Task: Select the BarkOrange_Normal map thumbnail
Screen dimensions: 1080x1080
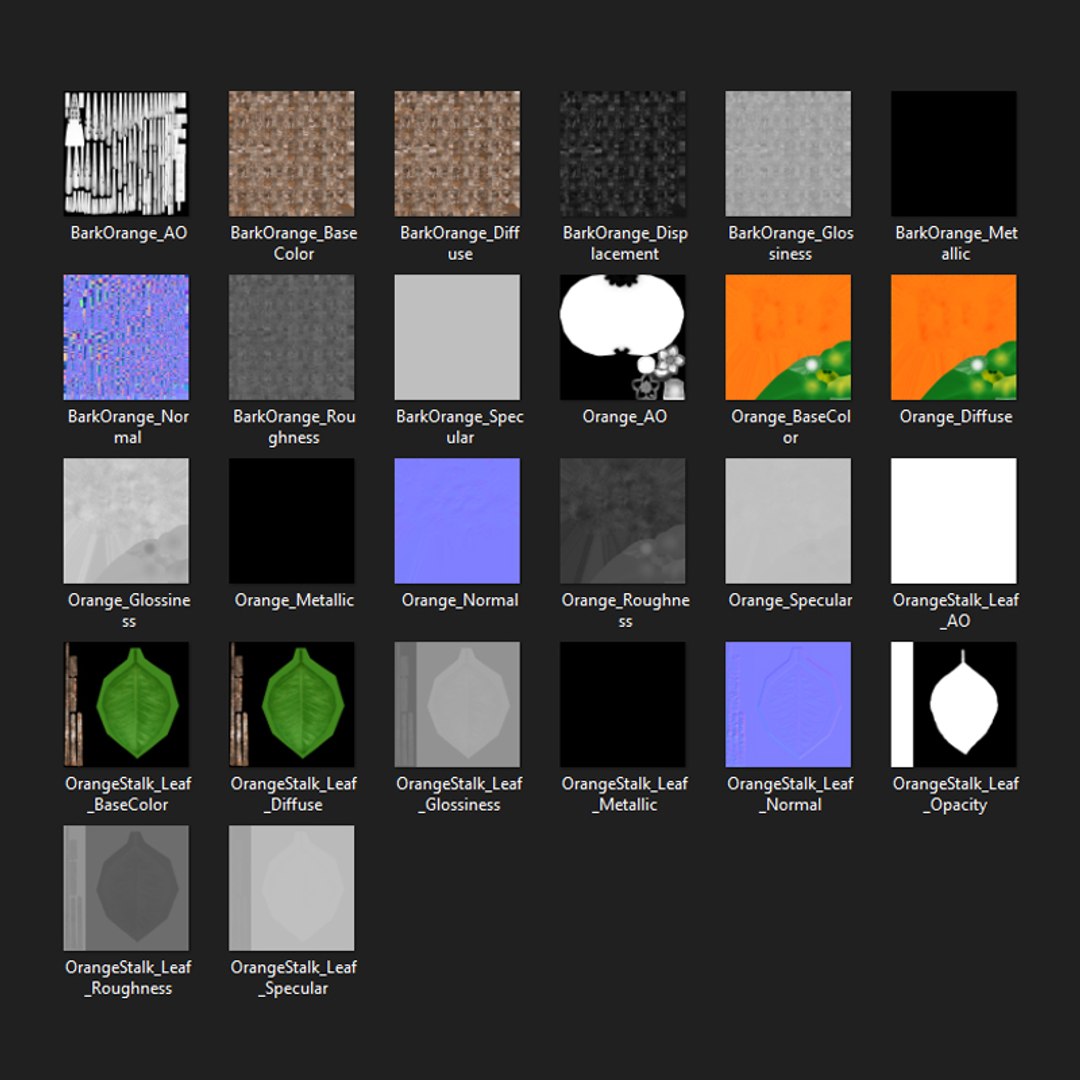Action: (x=126, y=338)
